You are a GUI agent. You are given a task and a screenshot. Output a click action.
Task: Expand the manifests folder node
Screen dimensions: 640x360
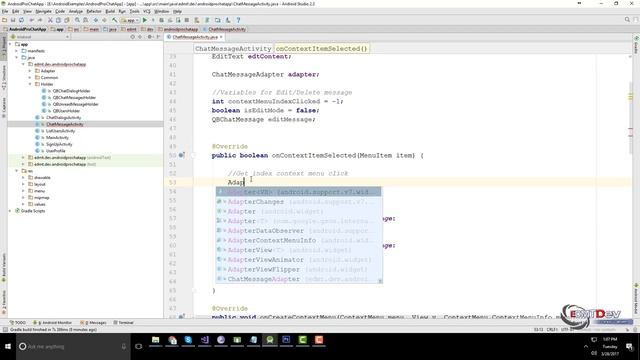(17, 51)
